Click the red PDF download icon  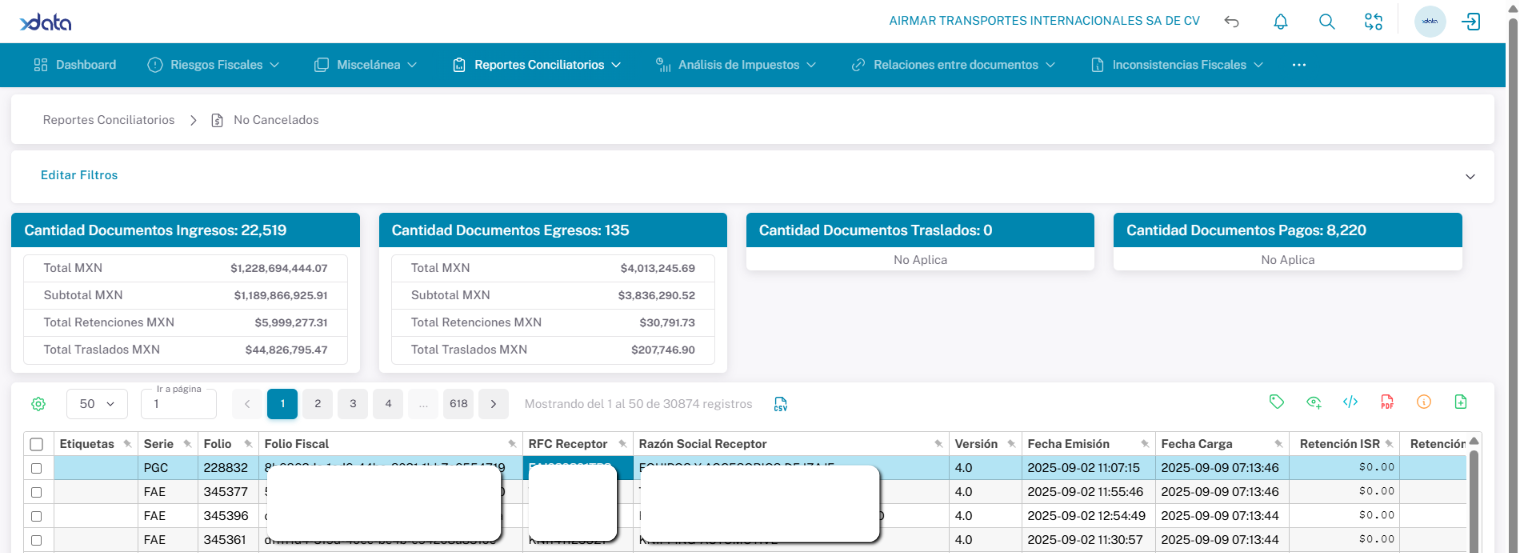click(1387, 402)
